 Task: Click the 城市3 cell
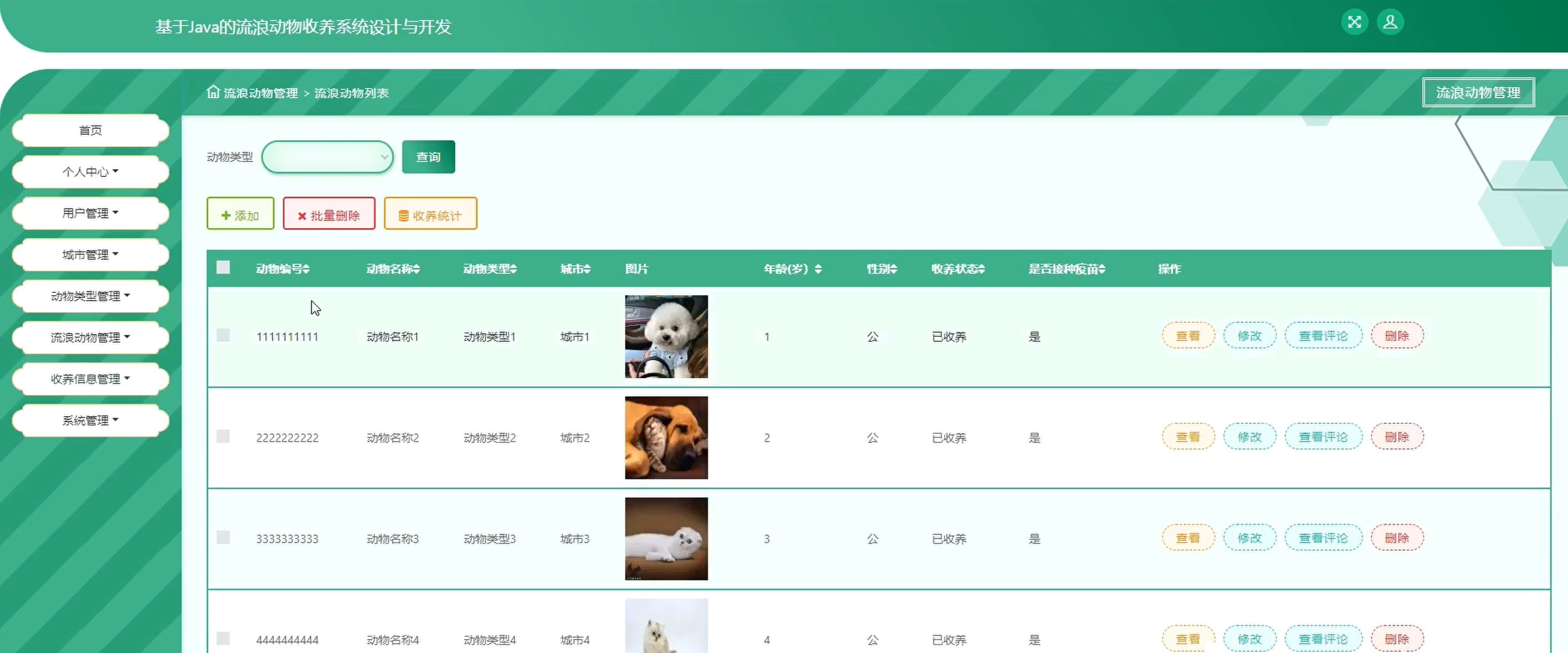click(575, 539)
